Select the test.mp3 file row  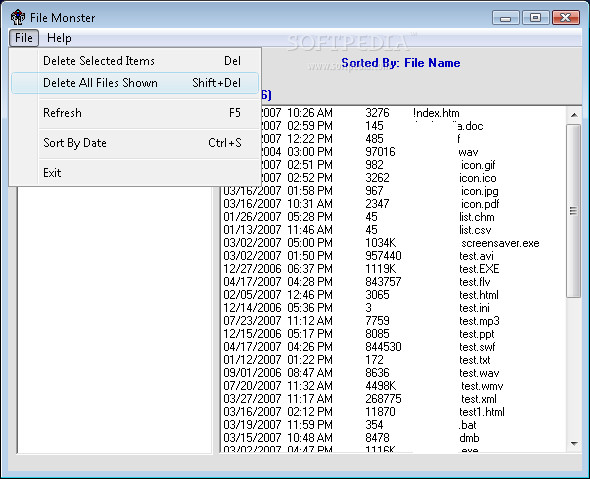[x=393, y=321]
